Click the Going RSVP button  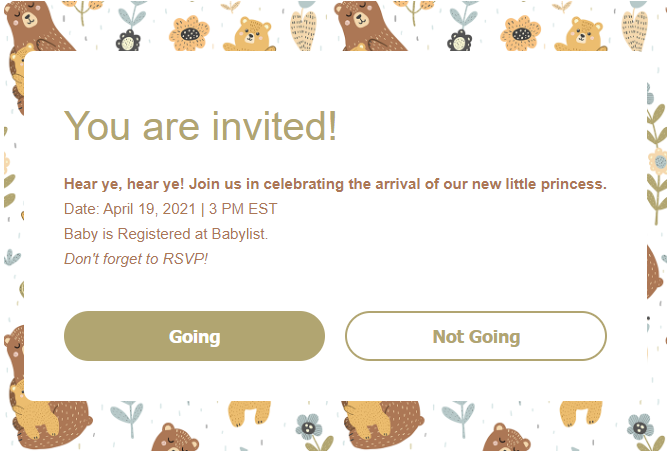tap(194, 336)
